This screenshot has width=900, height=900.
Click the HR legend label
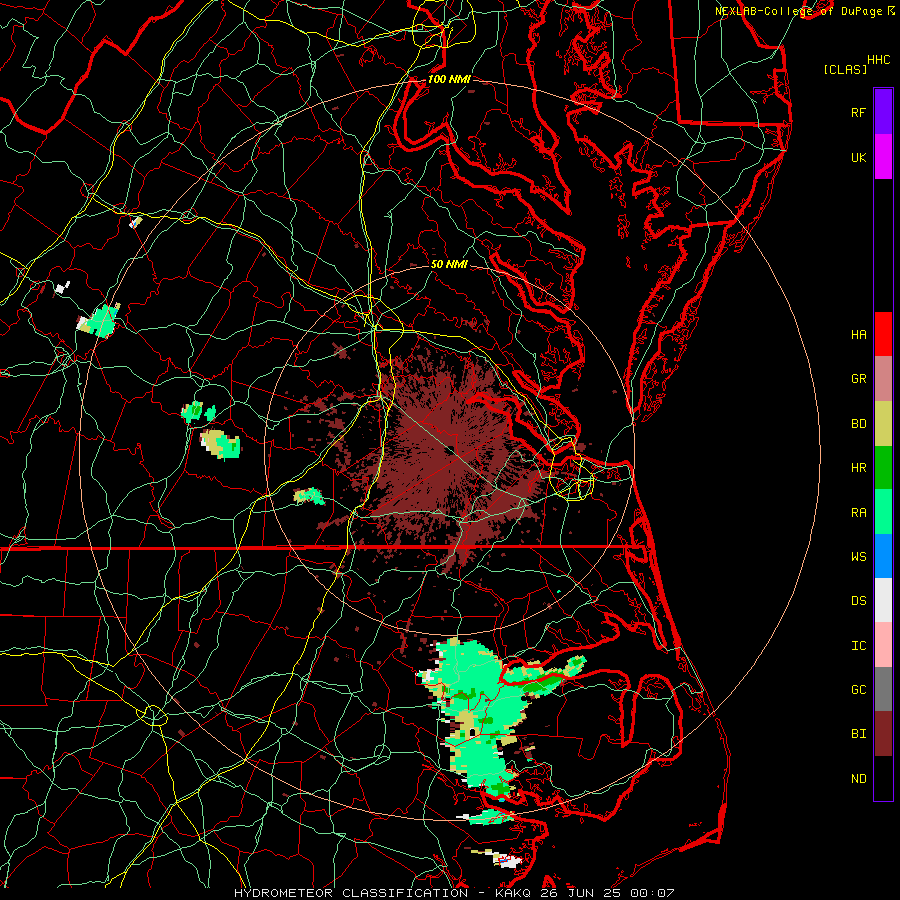point(858,468)
